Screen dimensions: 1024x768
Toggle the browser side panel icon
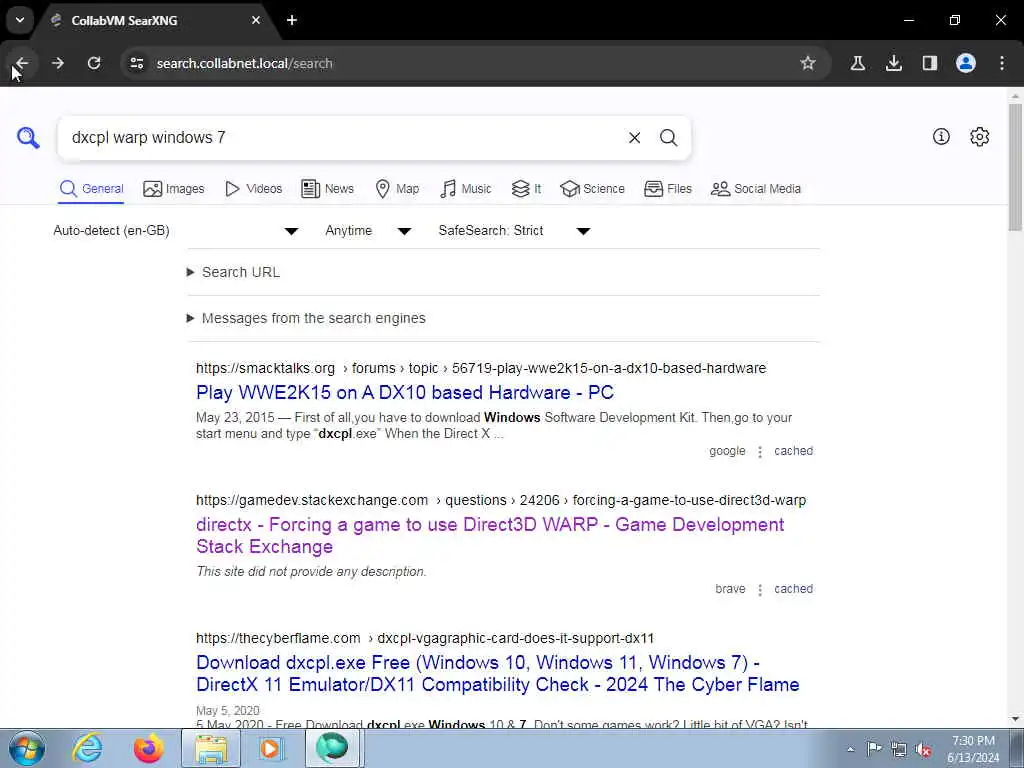(929, 63)
